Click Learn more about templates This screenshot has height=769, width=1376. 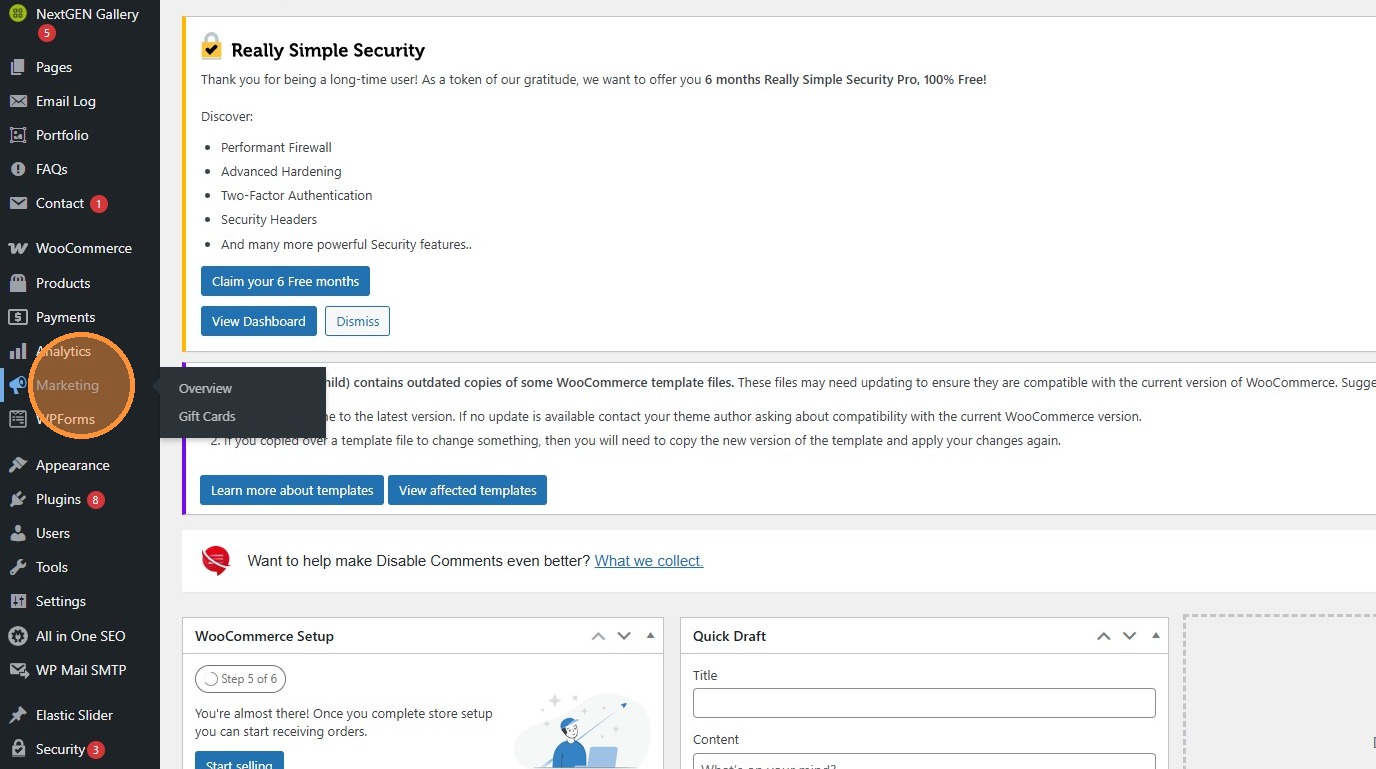click(292, 490)
